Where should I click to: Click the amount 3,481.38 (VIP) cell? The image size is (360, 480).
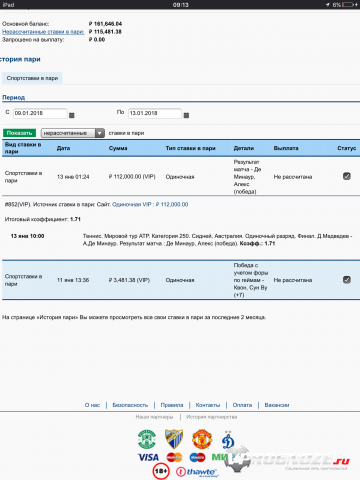tap(129, 280)
